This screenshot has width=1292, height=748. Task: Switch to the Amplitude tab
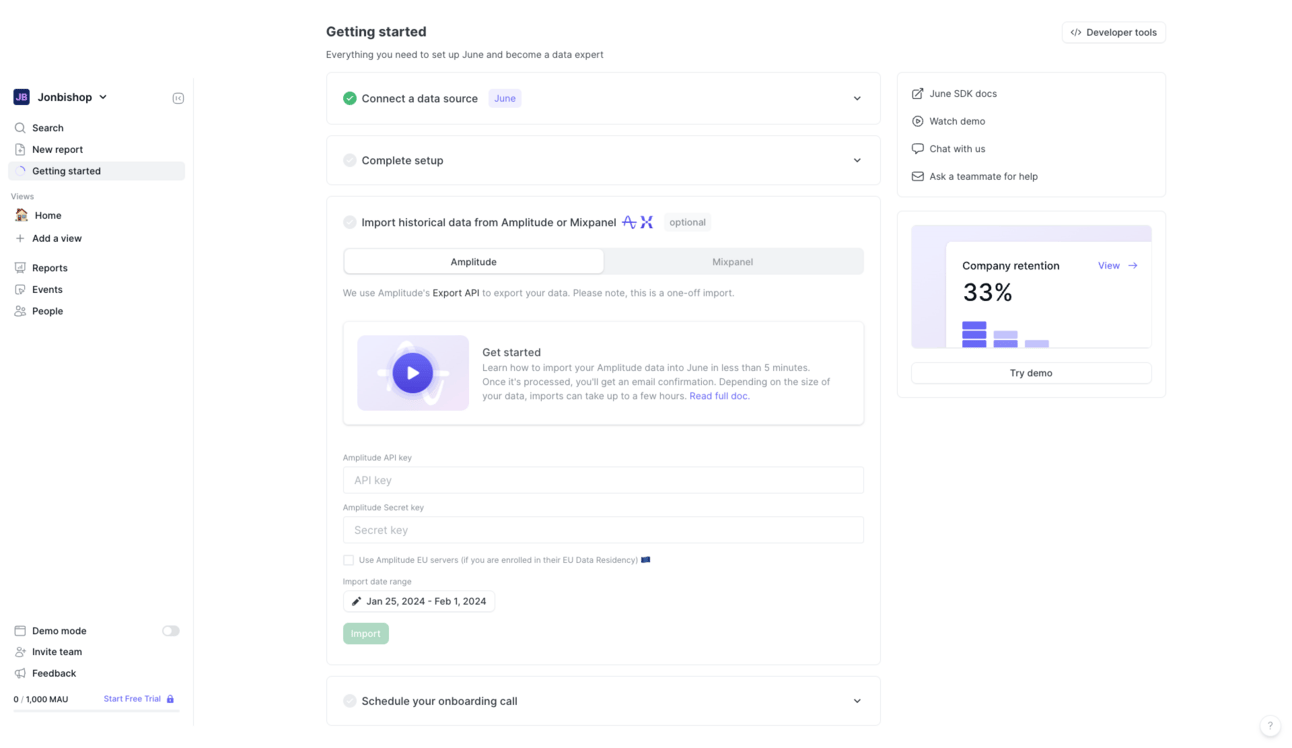pyautogui.click(x=474, y=262)
